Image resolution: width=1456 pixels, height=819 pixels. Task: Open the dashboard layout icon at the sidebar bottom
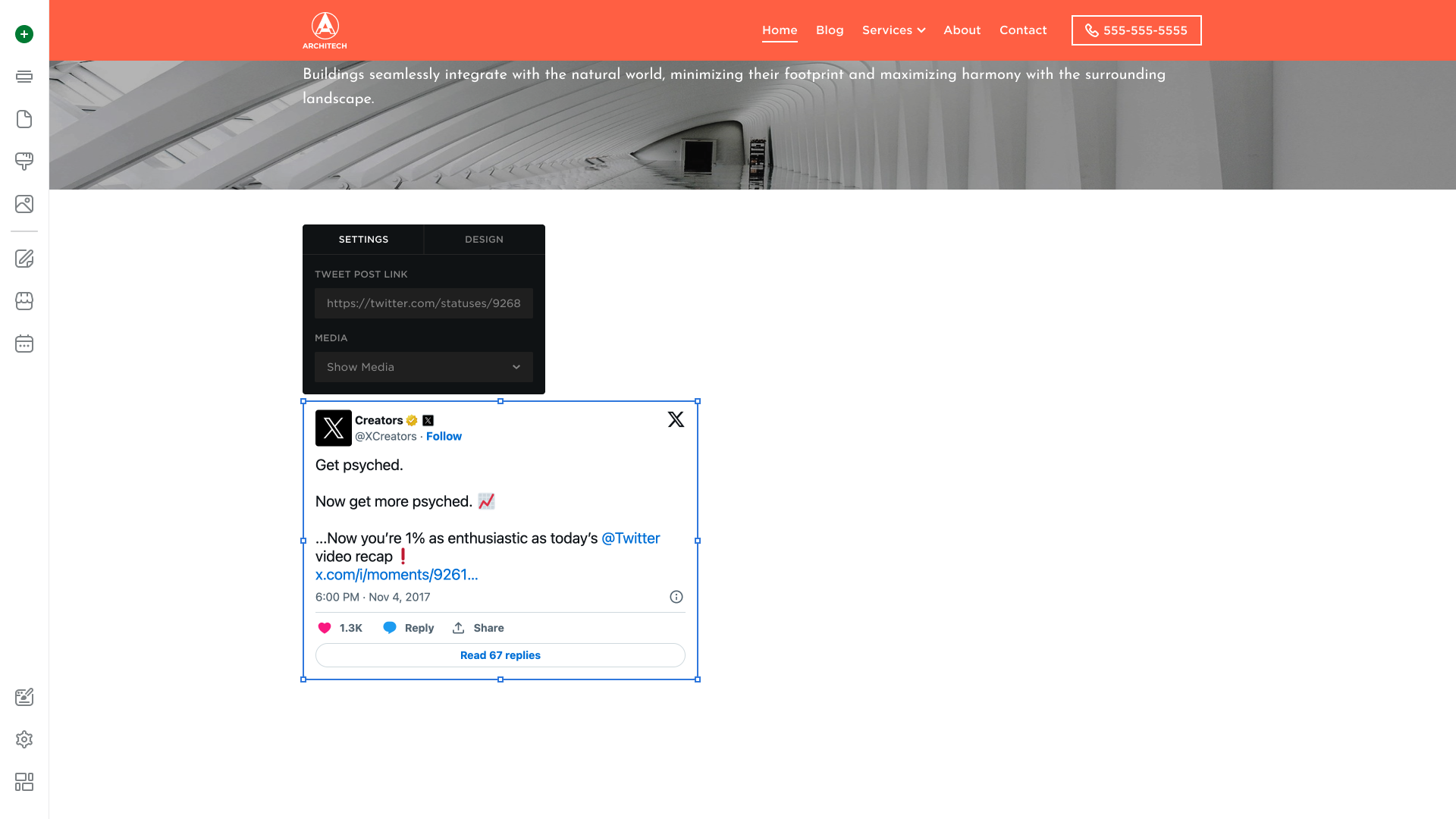(x=24, y=782)
